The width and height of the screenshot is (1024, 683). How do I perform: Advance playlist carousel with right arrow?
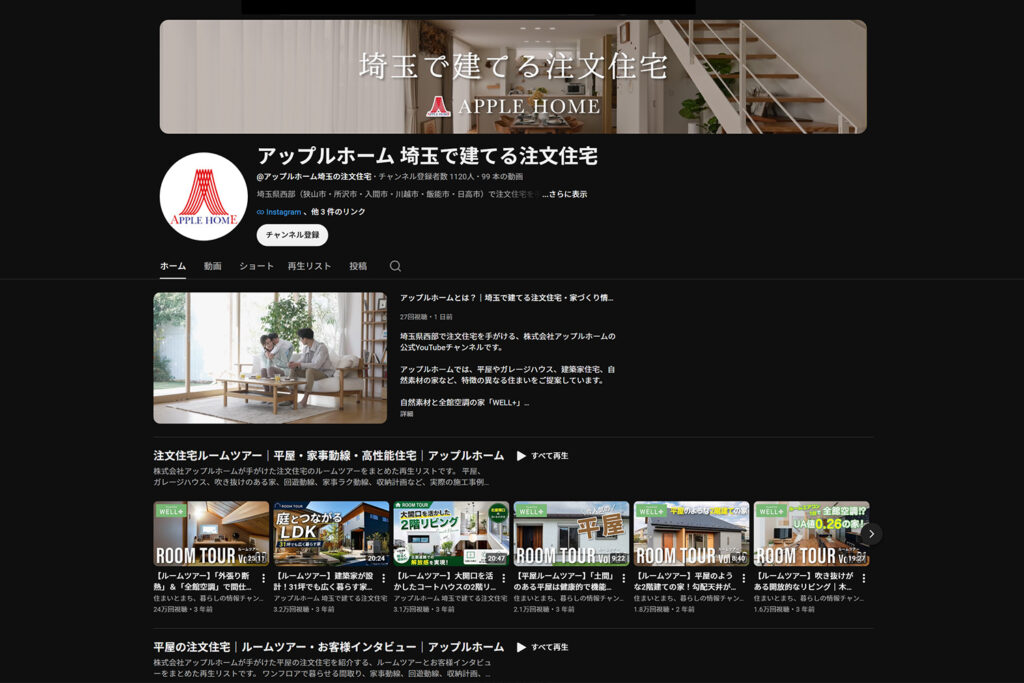coord(871,533)
